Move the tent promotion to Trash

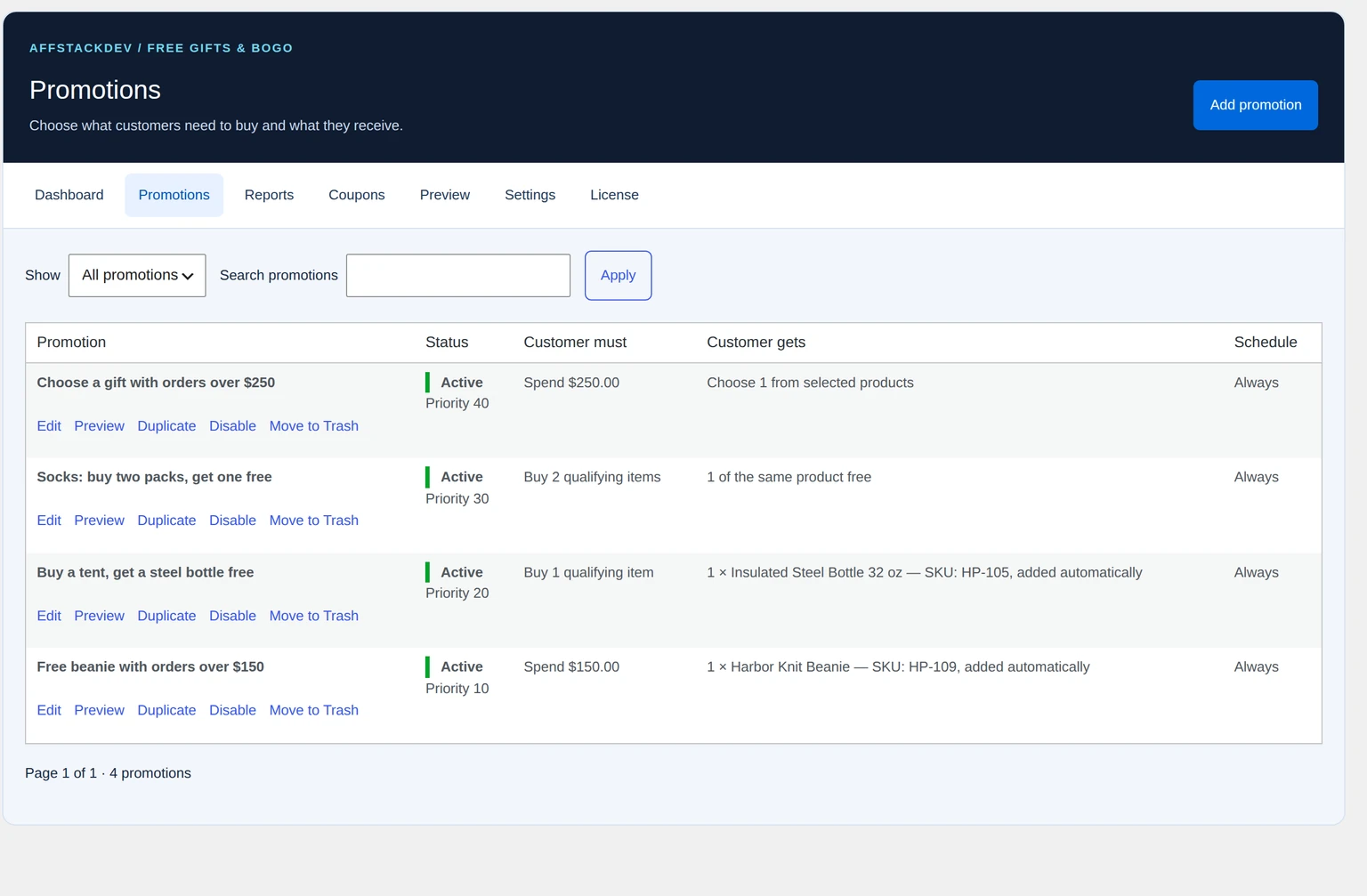(313, 616)
